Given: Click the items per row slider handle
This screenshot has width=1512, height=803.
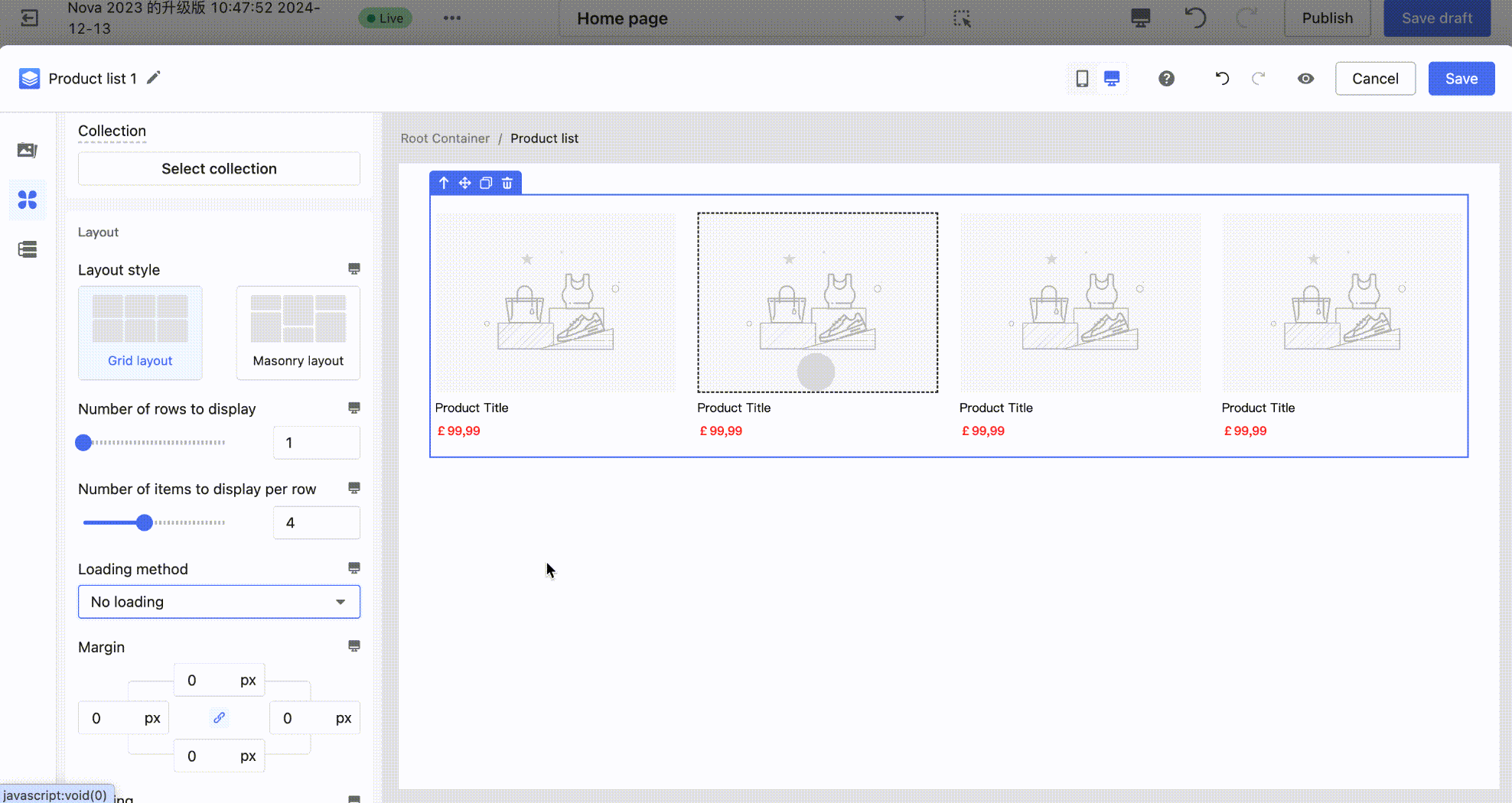Looking at the screenshot, I should (x=144, y=523).
